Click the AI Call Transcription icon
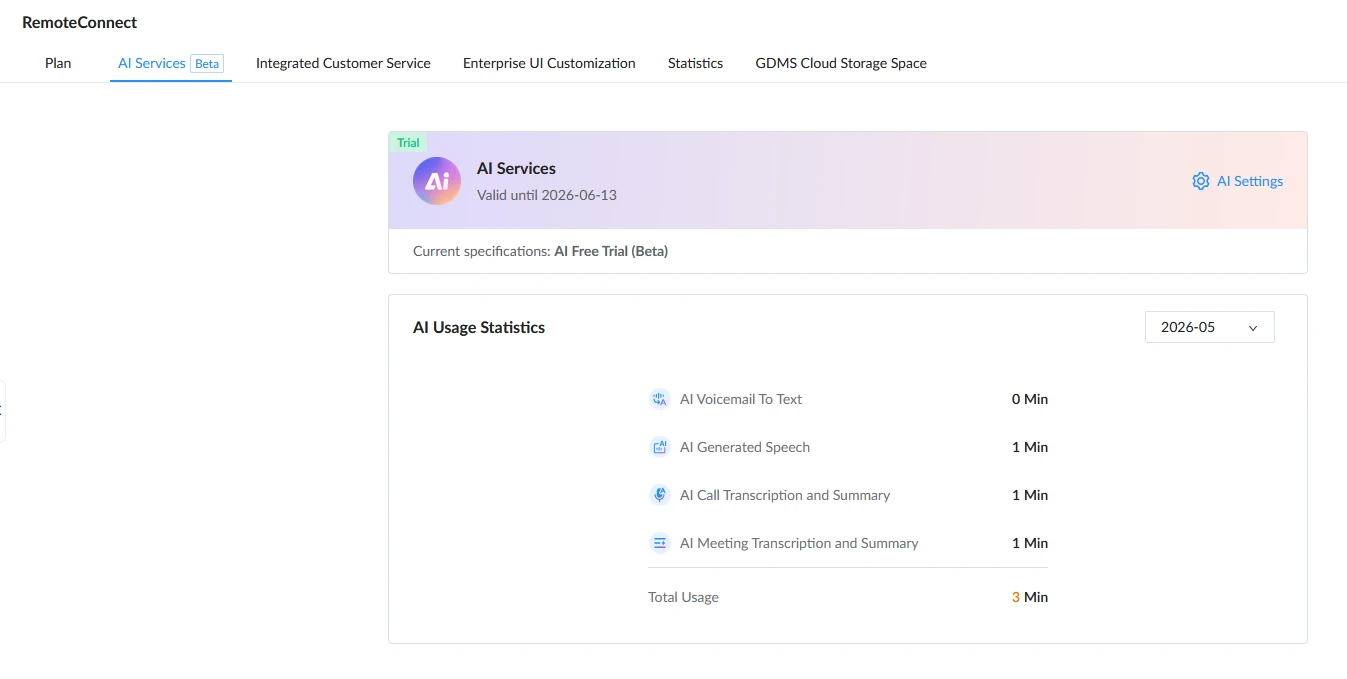Image resolution: width=1347 pixels, height=679 pixels. coord(659,495)
